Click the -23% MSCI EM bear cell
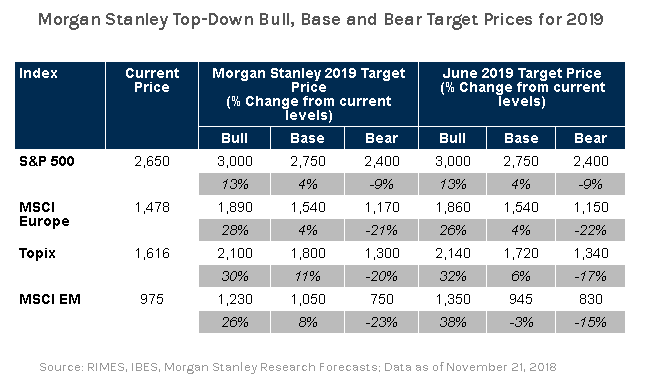Viewport: 660px width, 386px height. 381,322
